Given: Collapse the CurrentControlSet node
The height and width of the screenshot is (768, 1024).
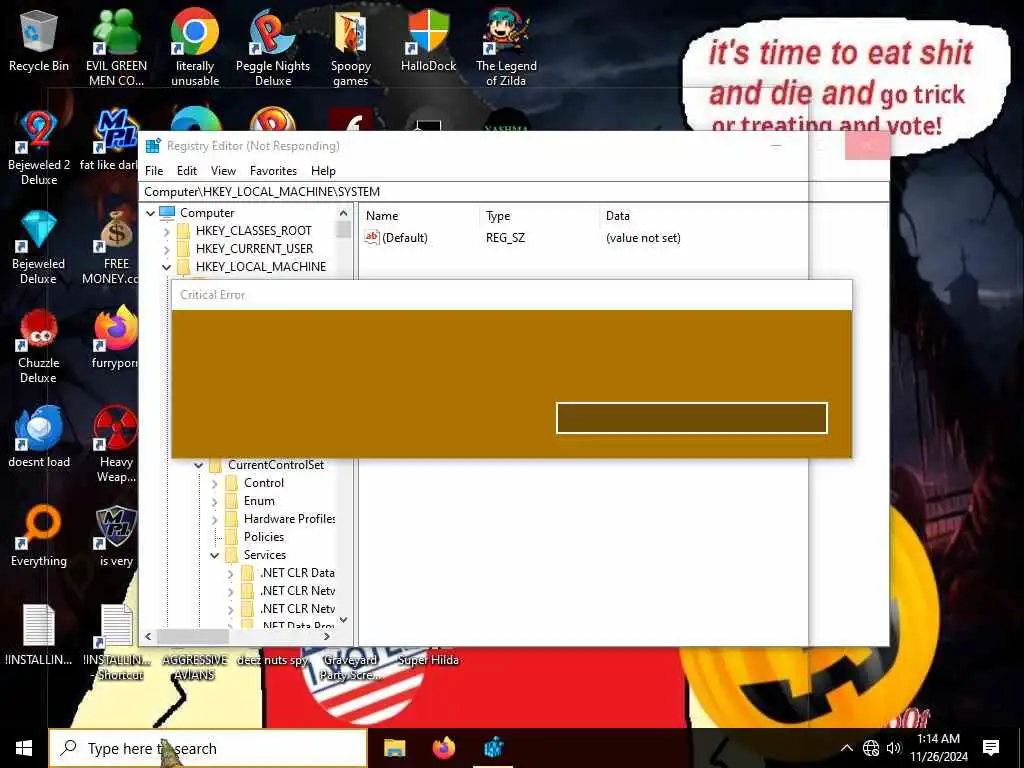Looking at the screenshot, I should (x=199, y=466).
